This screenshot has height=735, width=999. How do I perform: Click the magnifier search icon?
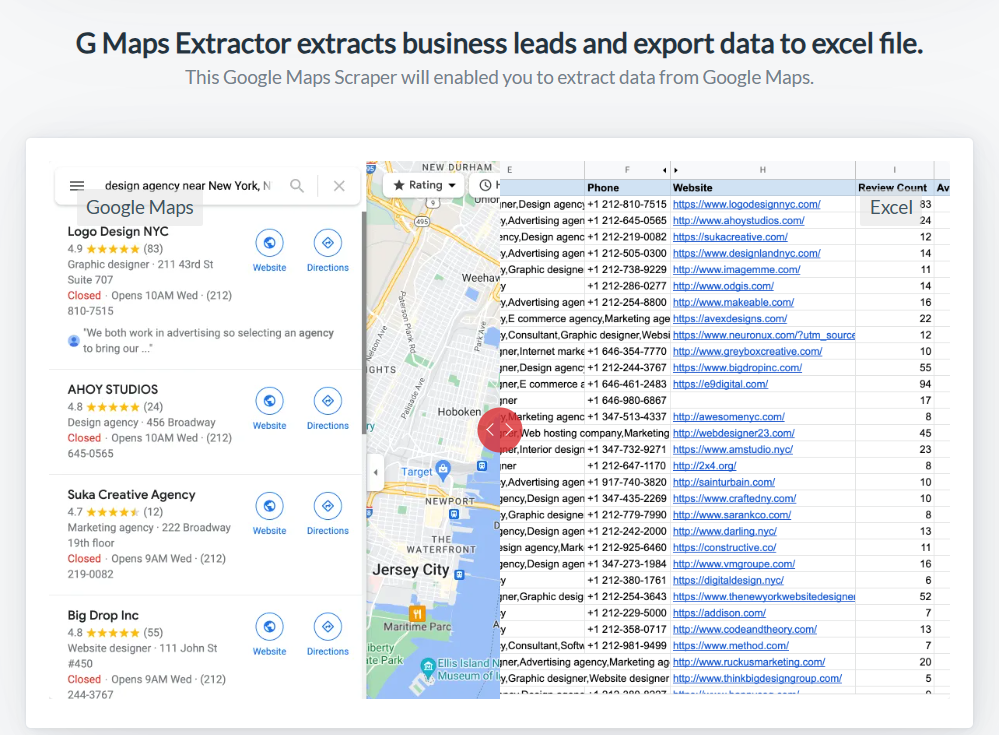coord(297,186)
